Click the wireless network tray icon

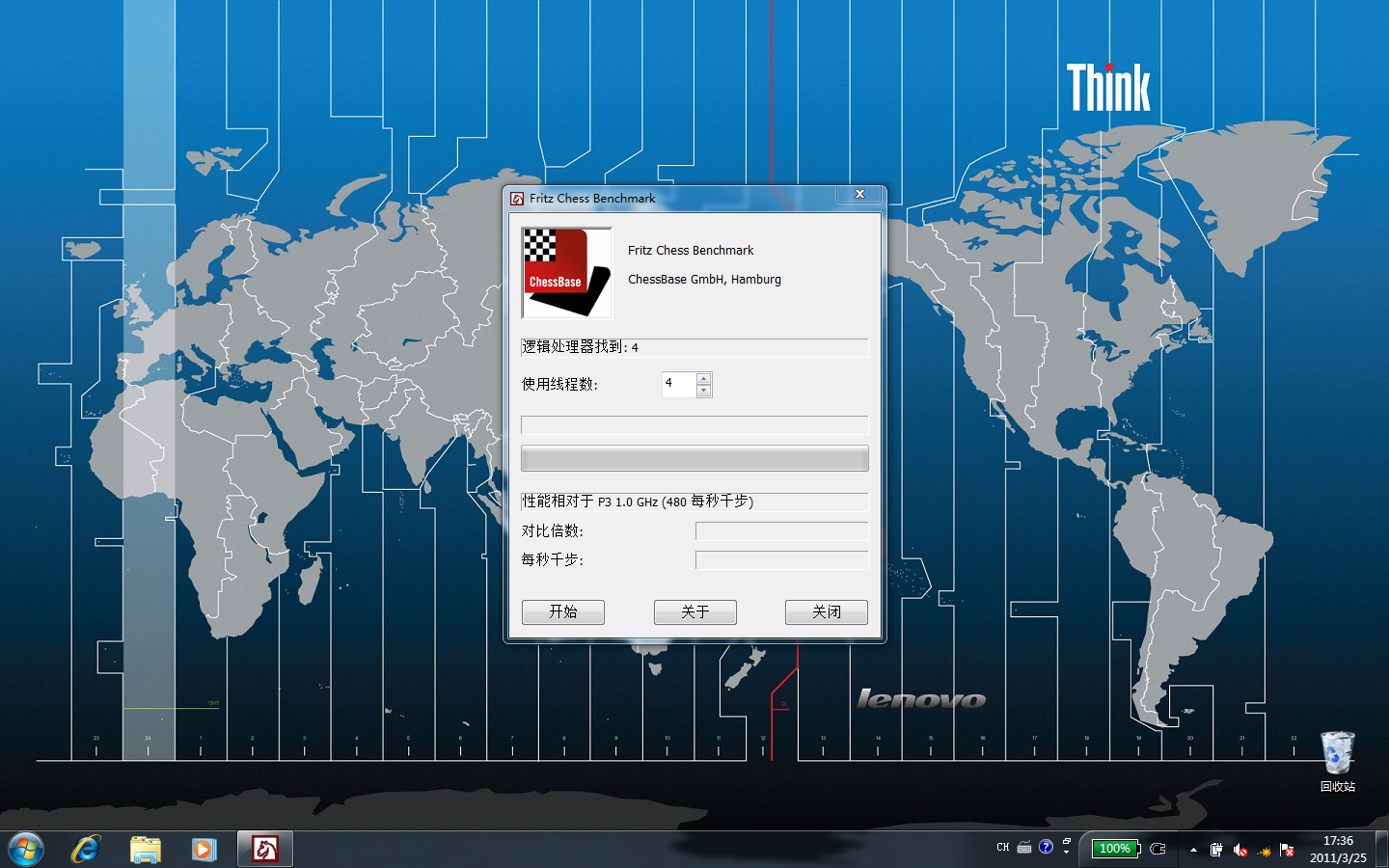tap(1264, 851)
